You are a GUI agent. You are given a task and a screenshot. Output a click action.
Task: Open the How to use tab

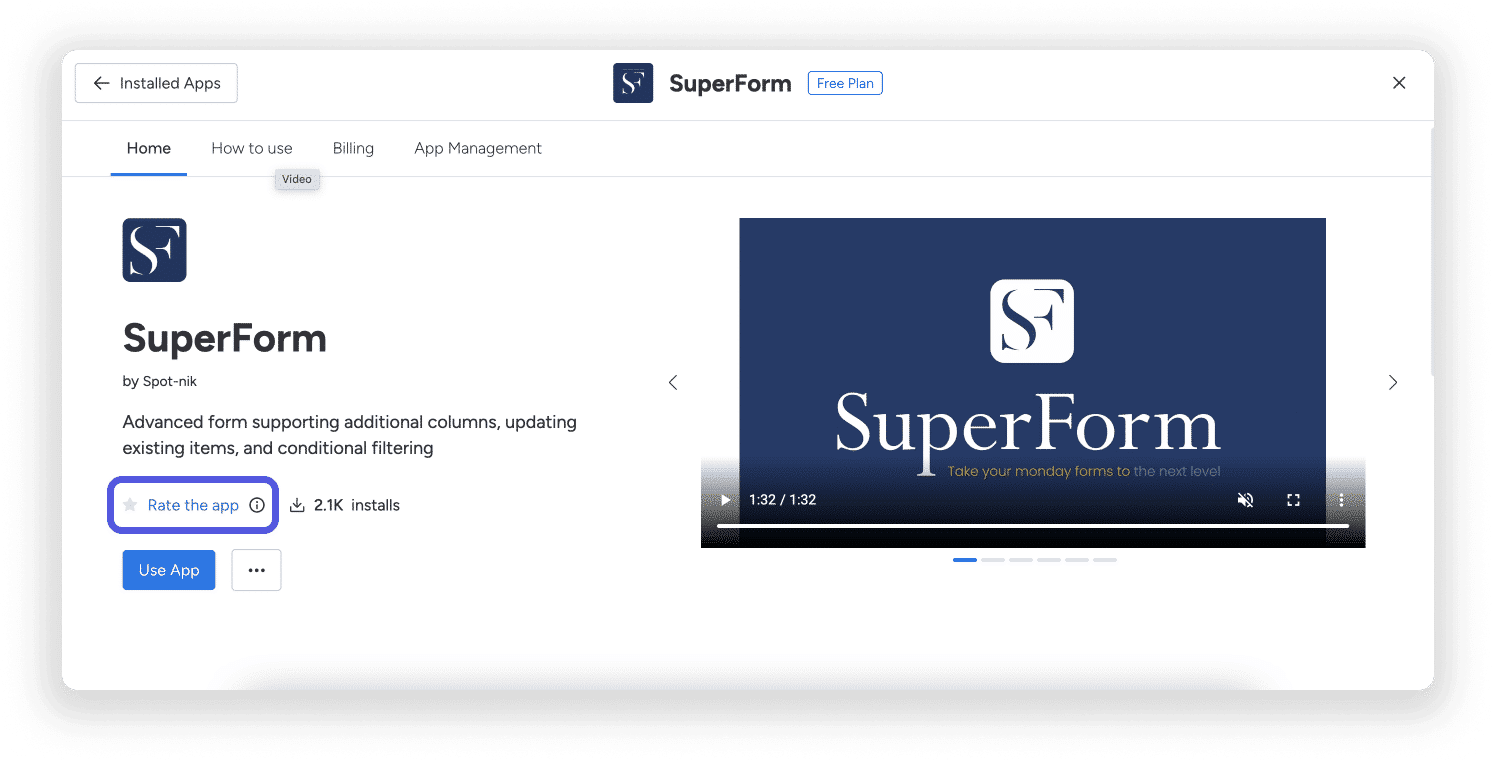(x=252, y=148)
